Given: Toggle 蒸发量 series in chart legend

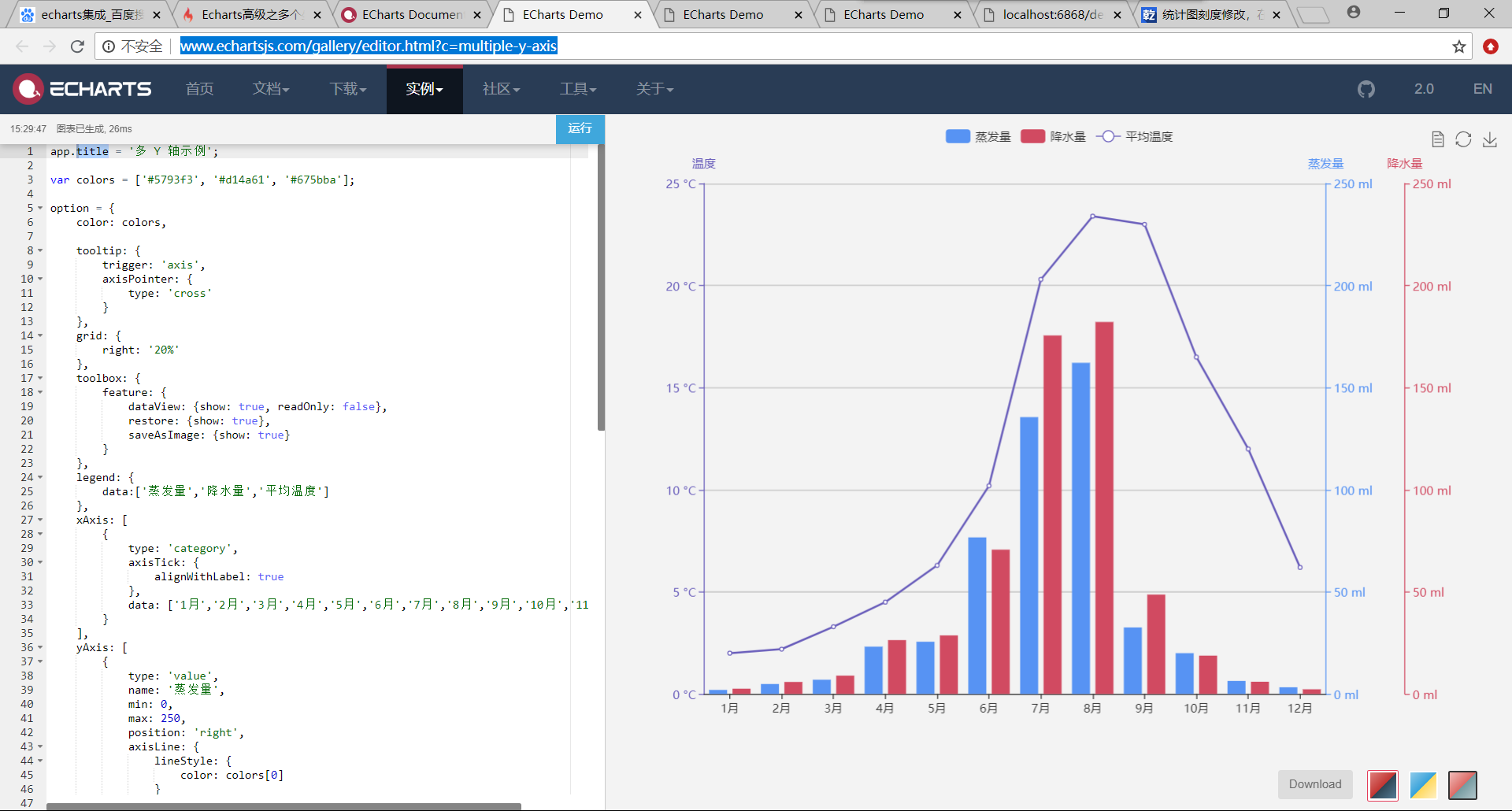Looking at the screenshot, I should [x=978, y=137].
